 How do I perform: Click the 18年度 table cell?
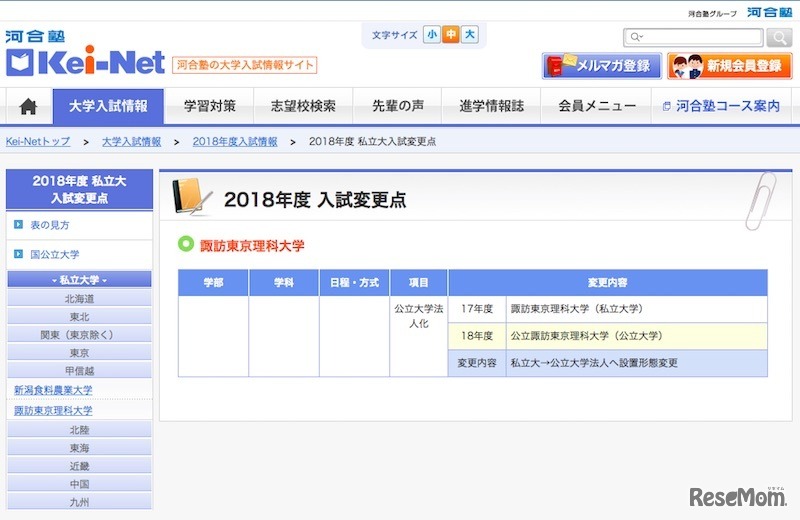tap(477, 336)
